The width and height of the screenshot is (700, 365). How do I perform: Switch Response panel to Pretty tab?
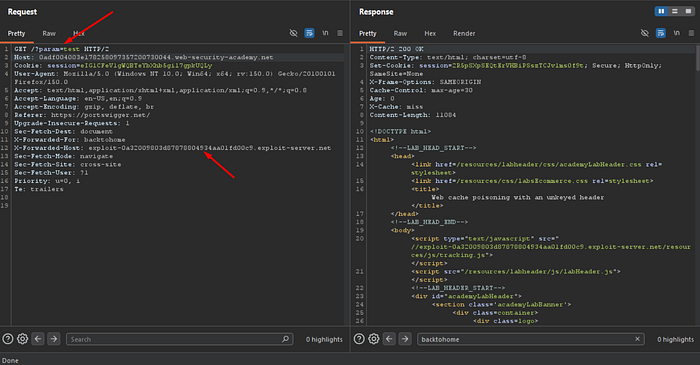tap(368, 33)
